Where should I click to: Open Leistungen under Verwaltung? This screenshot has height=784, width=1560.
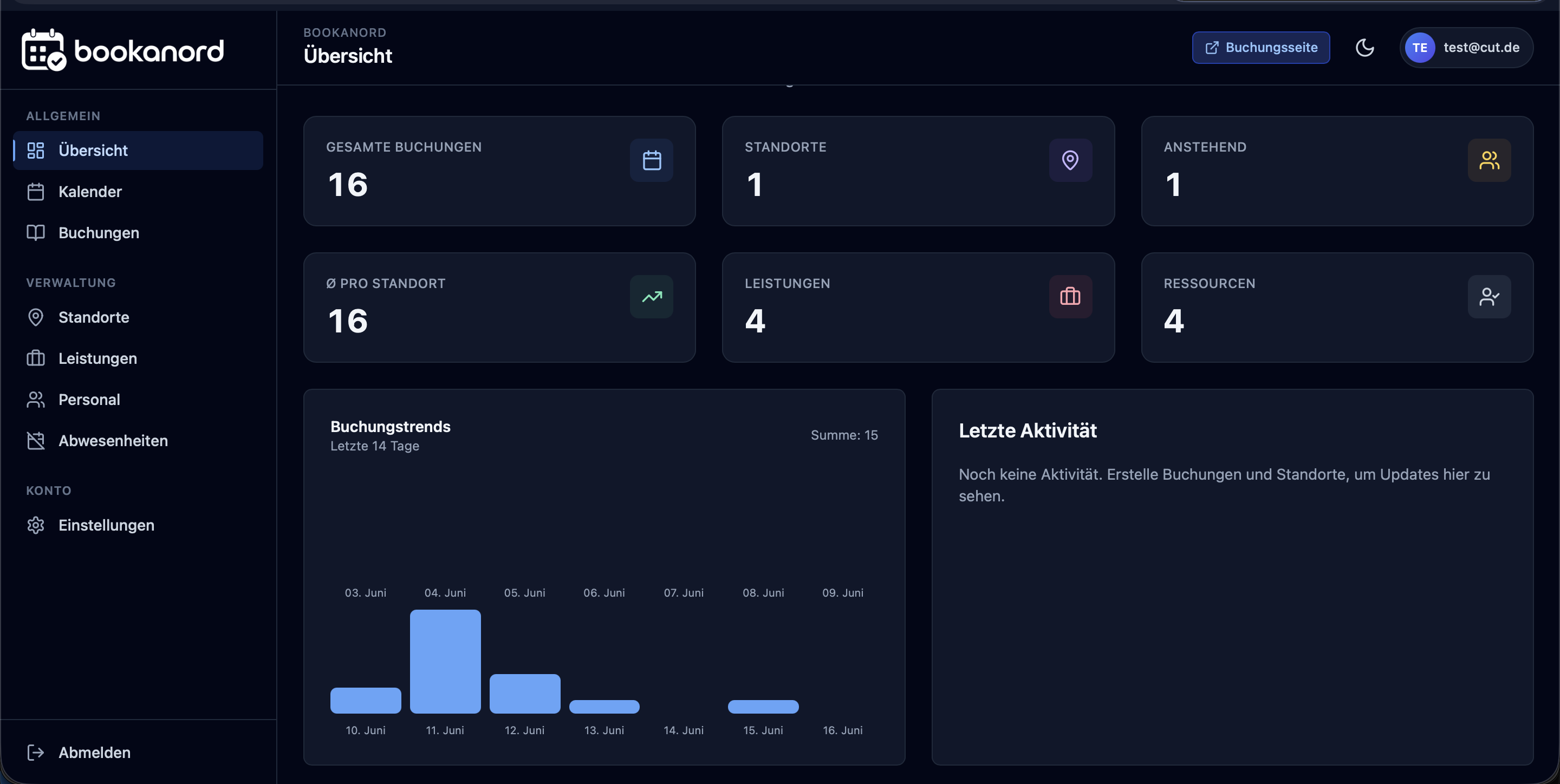[x=138, y=358]
